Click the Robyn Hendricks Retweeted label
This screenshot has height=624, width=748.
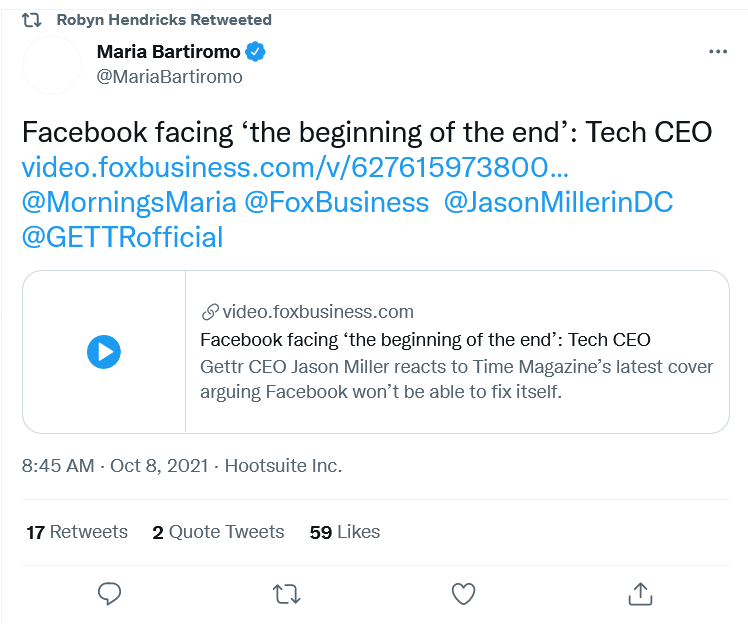click(164, 20)
